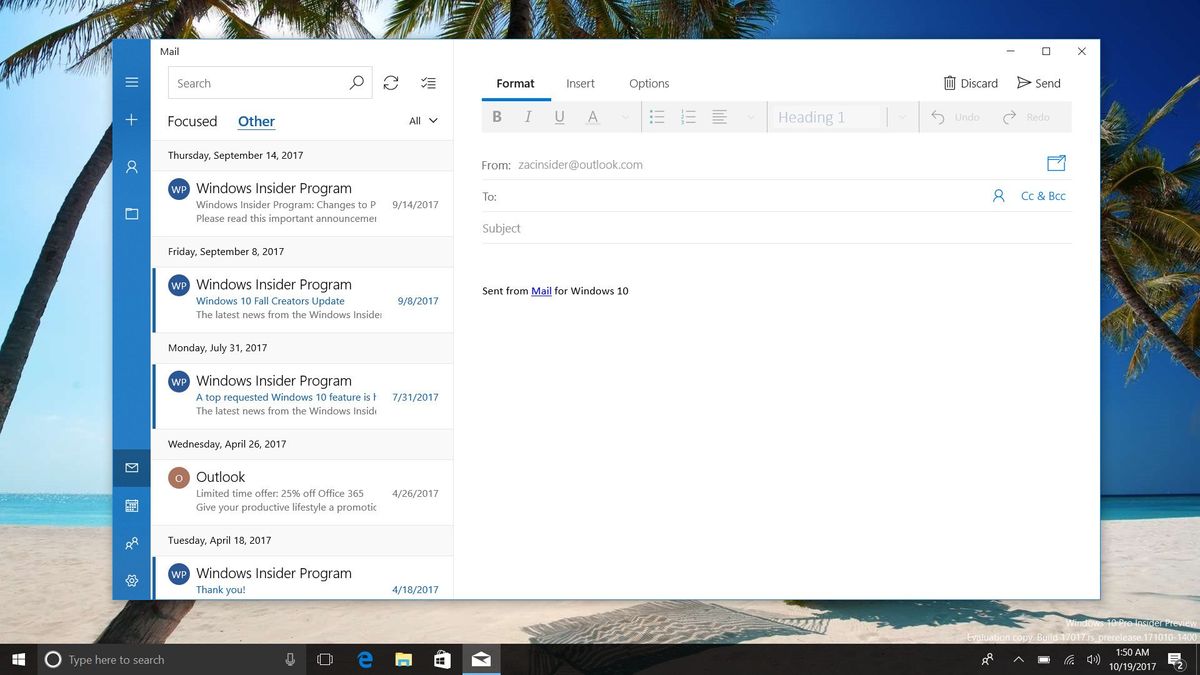The width and height of the screenshot is (1200, 675).
Task: Send the email
Action: (x=1039, y=83)
